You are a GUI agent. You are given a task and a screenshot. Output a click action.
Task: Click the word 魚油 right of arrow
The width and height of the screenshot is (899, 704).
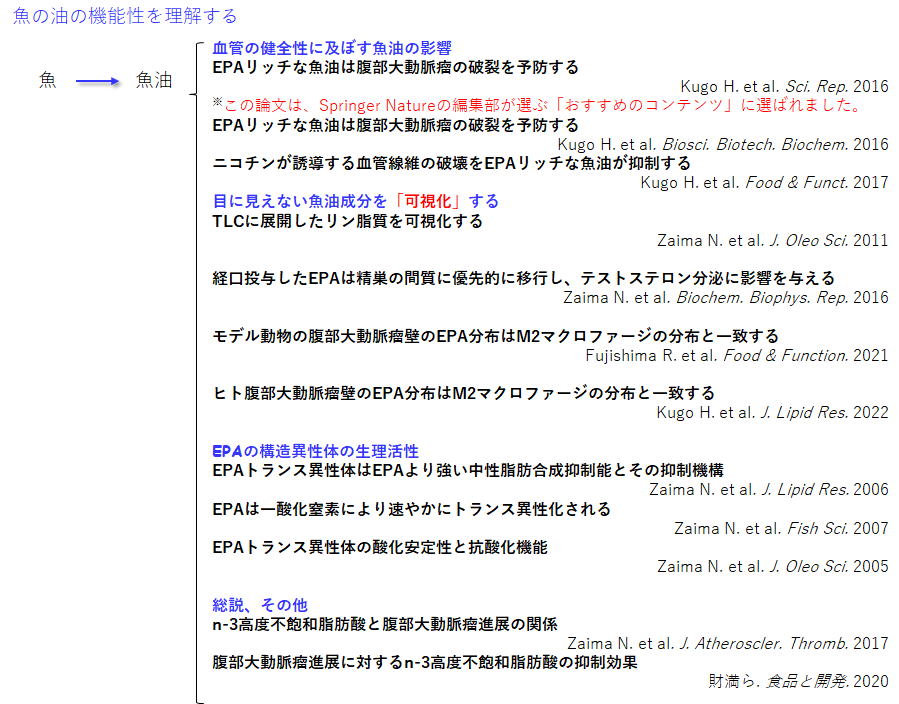point(154,80)
